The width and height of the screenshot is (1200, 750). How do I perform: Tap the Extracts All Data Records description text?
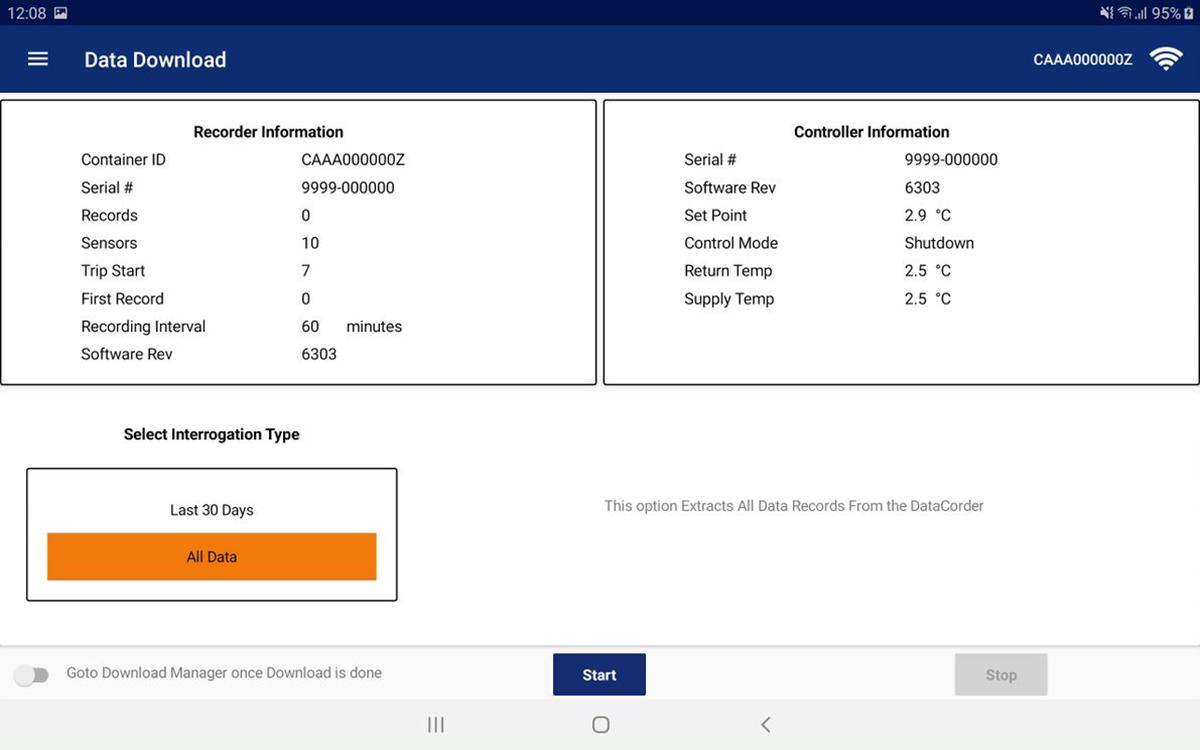point(794,506)
